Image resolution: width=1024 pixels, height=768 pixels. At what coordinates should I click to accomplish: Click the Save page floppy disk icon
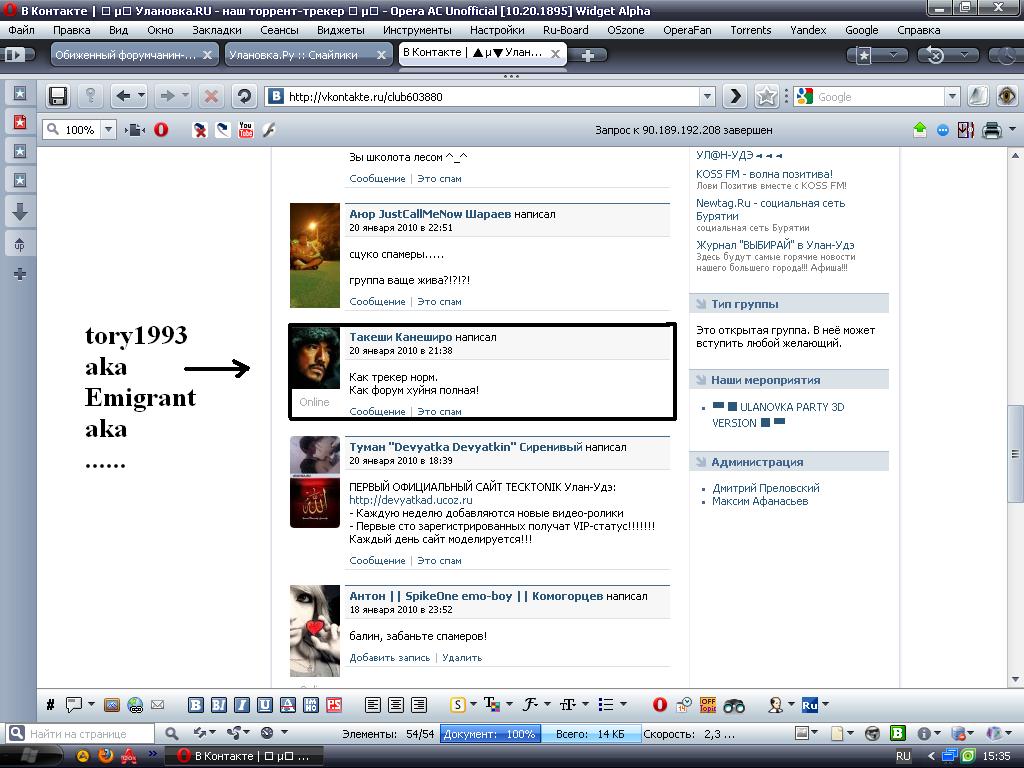click(x=57, y=96)
